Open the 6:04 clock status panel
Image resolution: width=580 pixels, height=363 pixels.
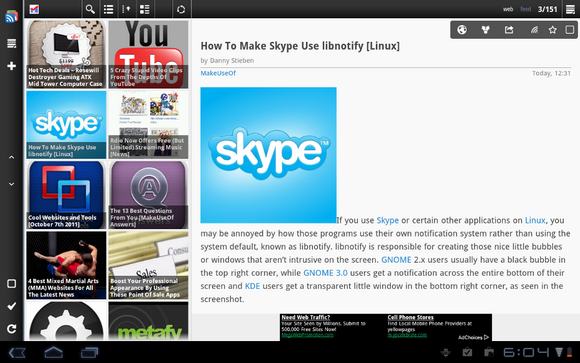[526, 352]
